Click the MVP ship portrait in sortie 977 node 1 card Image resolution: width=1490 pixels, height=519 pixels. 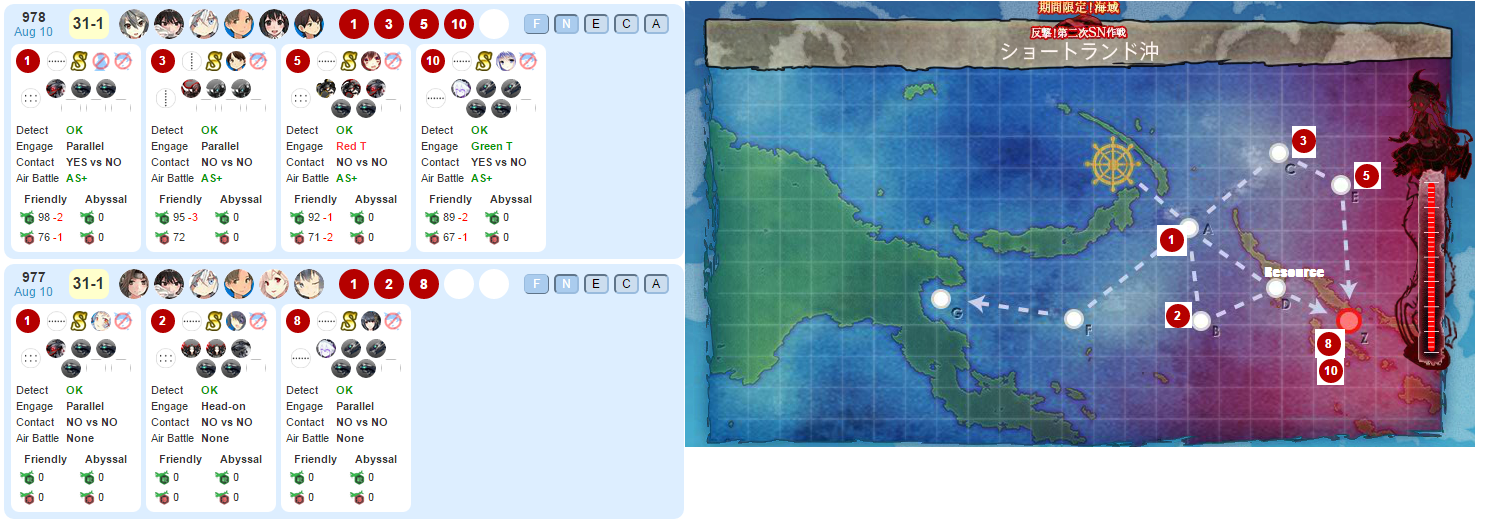point(101,322)
